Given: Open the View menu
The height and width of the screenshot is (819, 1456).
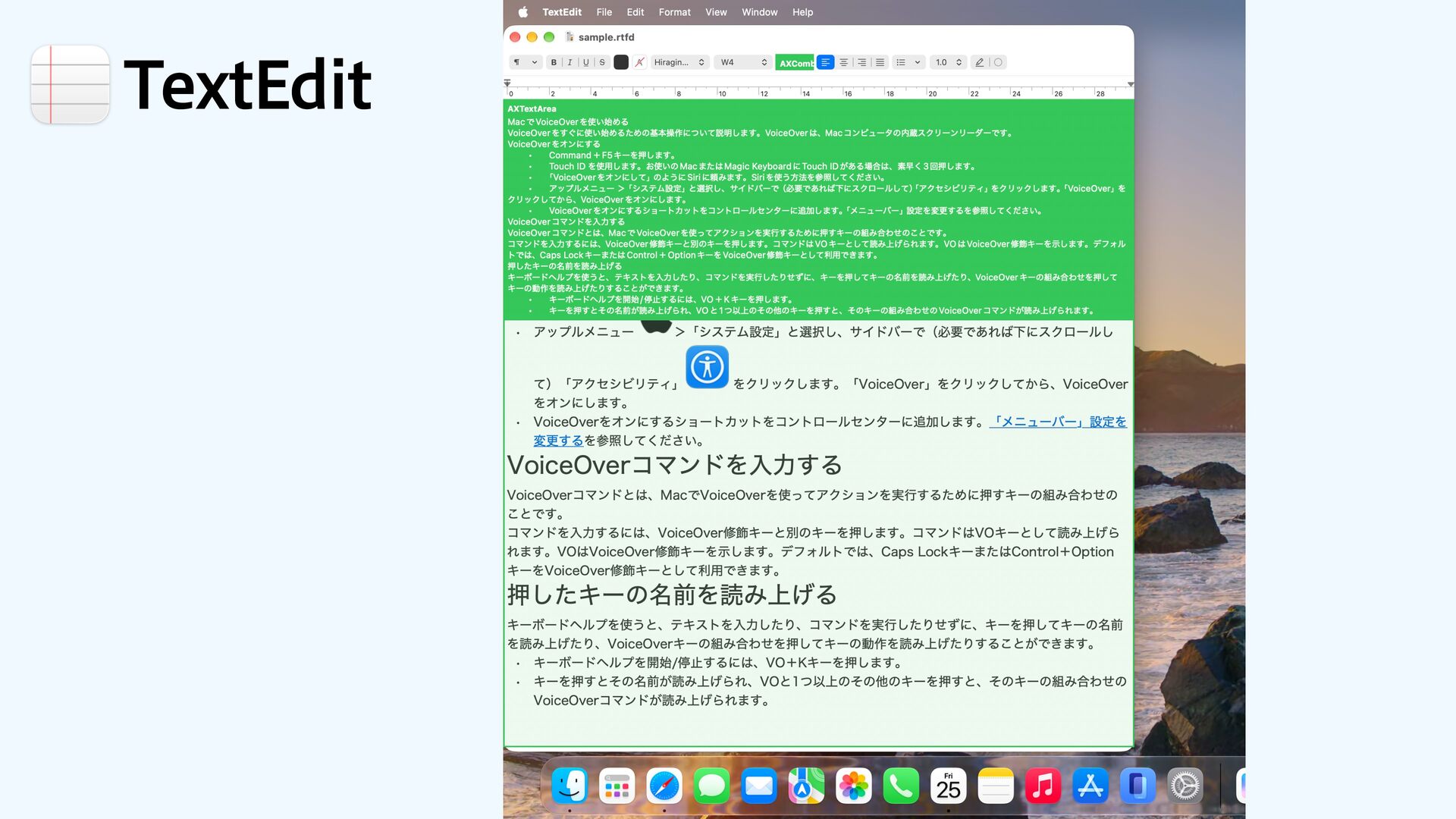Looking at the screenshot, I should coord(716,12).
